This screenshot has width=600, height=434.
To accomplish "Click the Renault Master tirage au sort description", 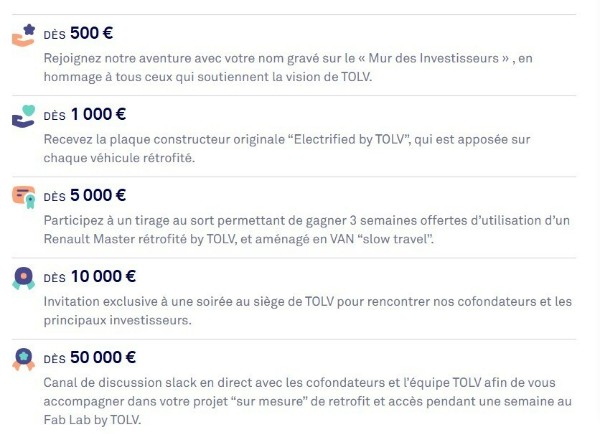I will pyautogui.click(x=307, y=230).
